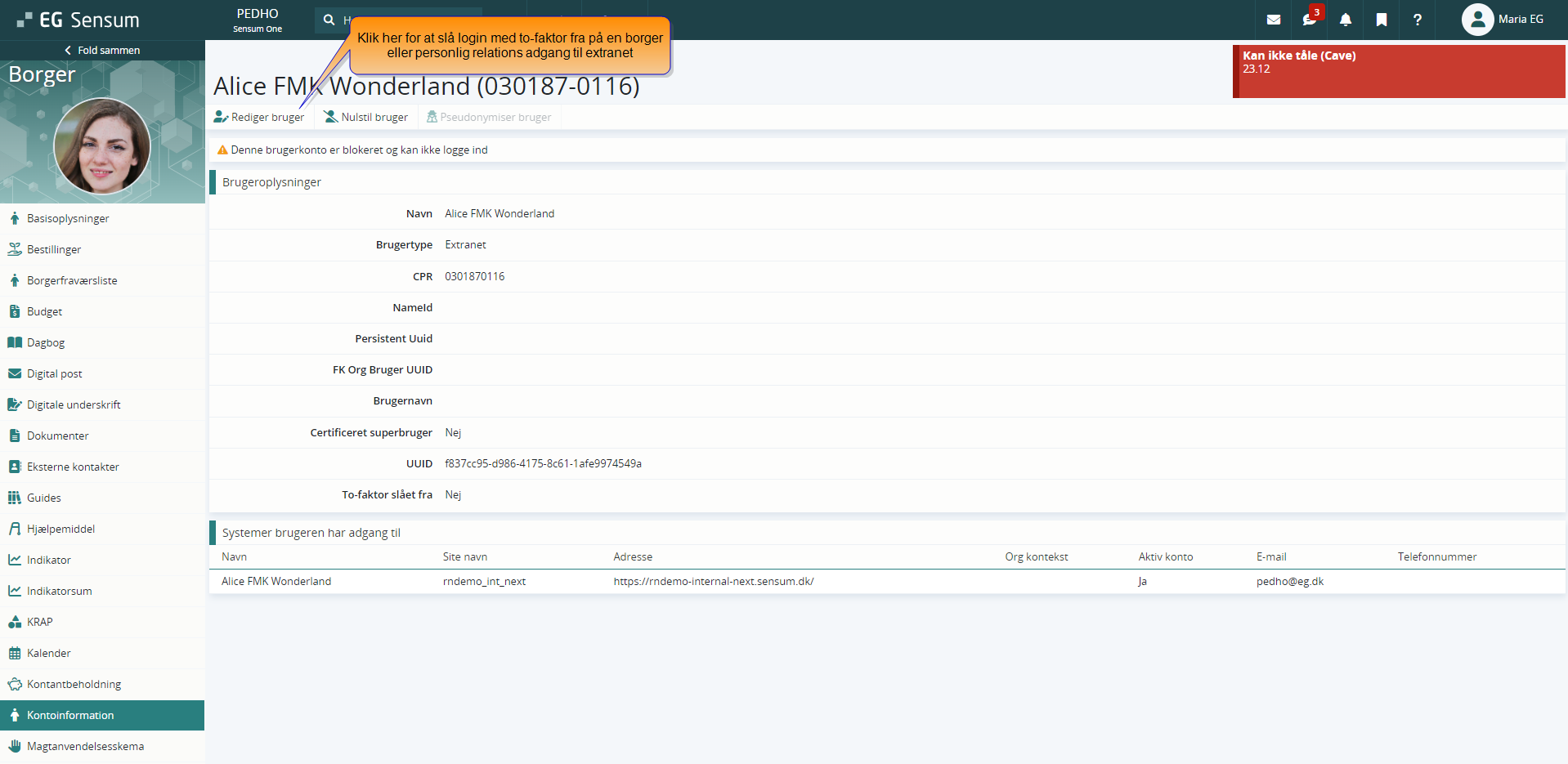Open Borgerfraværsliste menu item
1568x764 pixels.
click(102, 280)
